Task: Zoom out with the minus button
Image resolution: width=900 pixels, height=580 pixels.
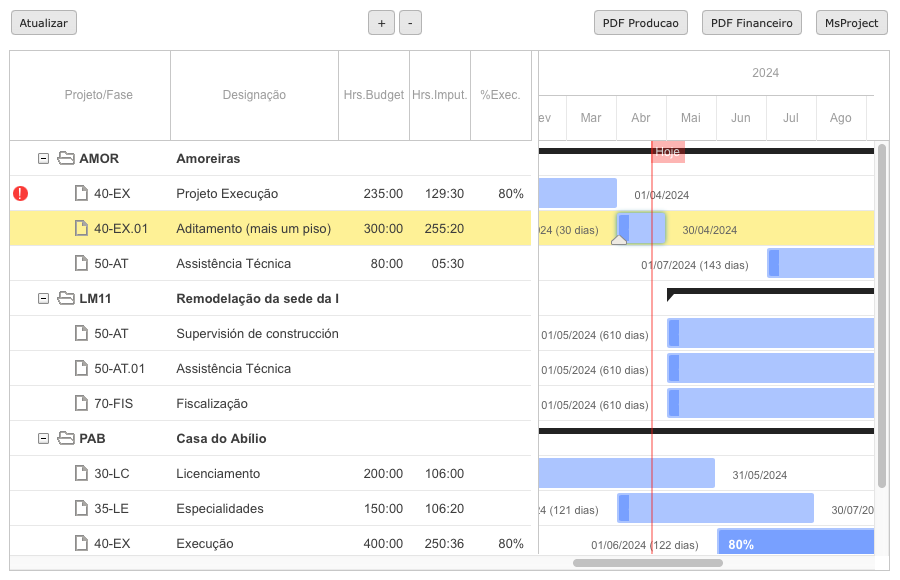Action: [410, 23]
